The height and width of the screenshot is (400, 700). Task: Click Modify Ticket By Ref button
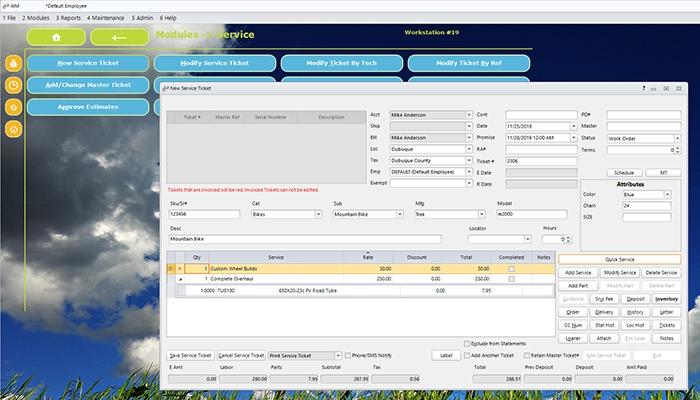pos(469,63)
